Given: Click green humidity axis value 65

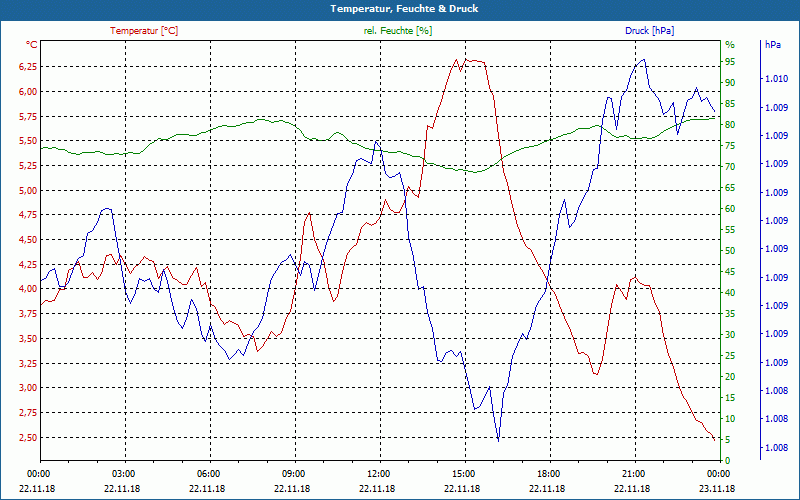Looking at the screenshot, I should coord(730,188).
